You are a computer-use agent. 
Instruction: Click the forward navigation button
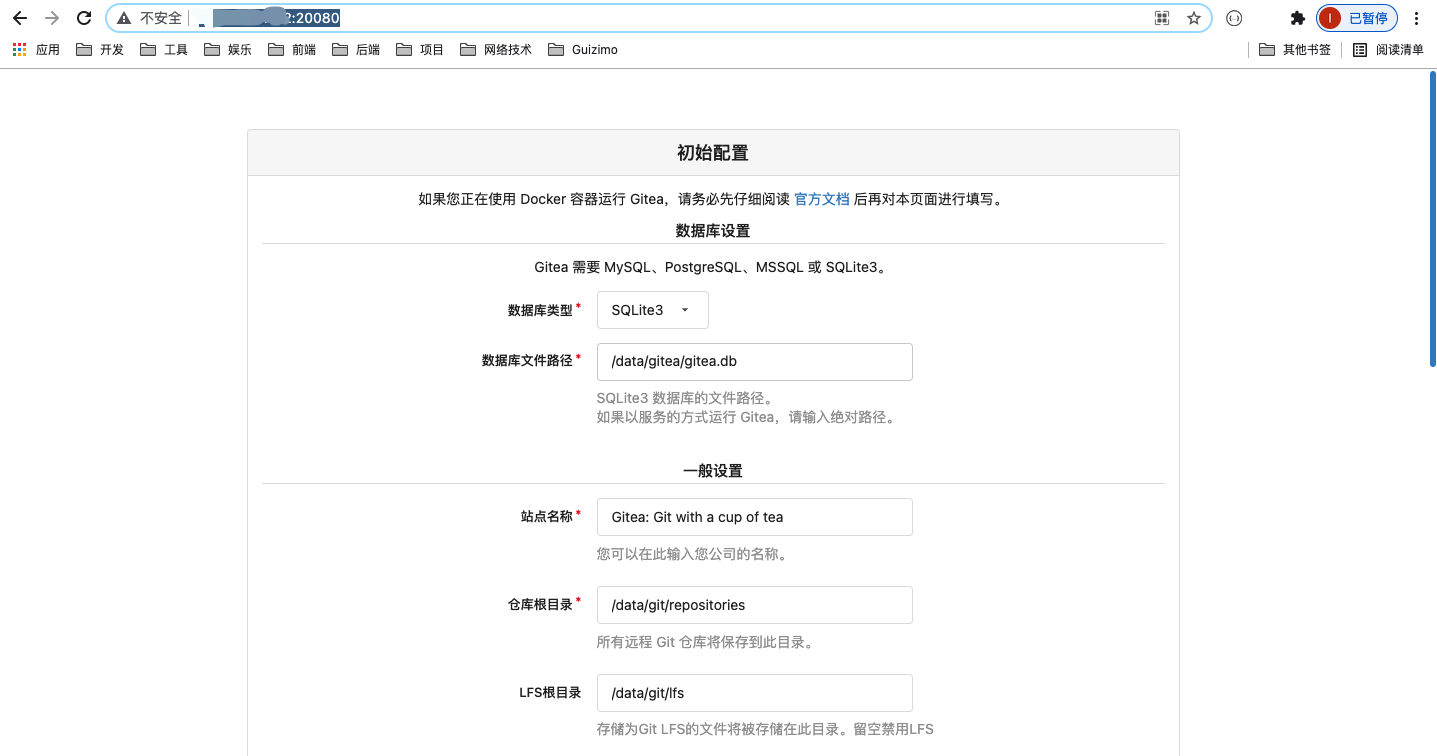pyautogui.click(x=51, y=17)
